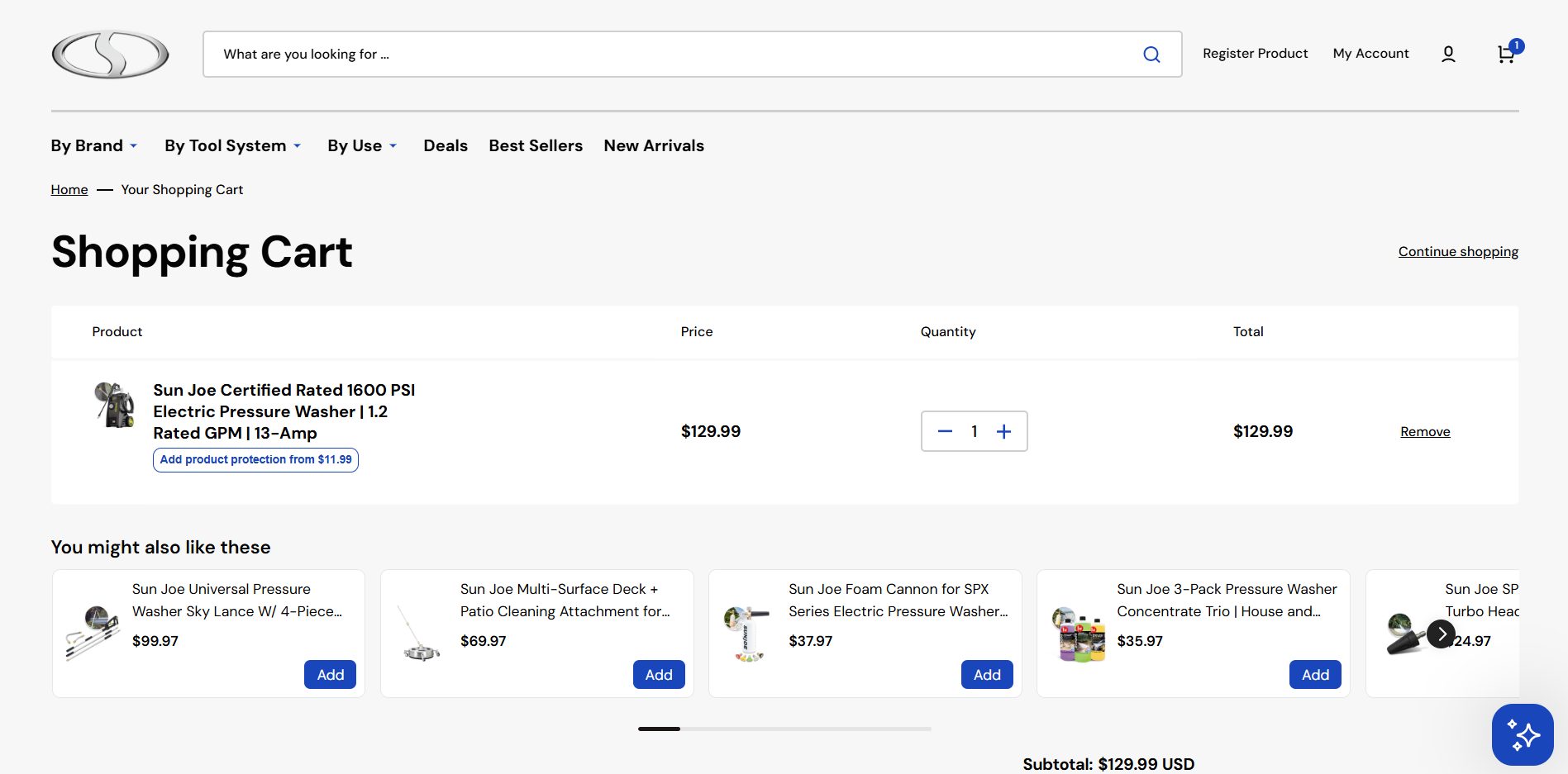
Task: Click the next arrow on the recommendations carousel
Action: click(x=1442, y=634)
